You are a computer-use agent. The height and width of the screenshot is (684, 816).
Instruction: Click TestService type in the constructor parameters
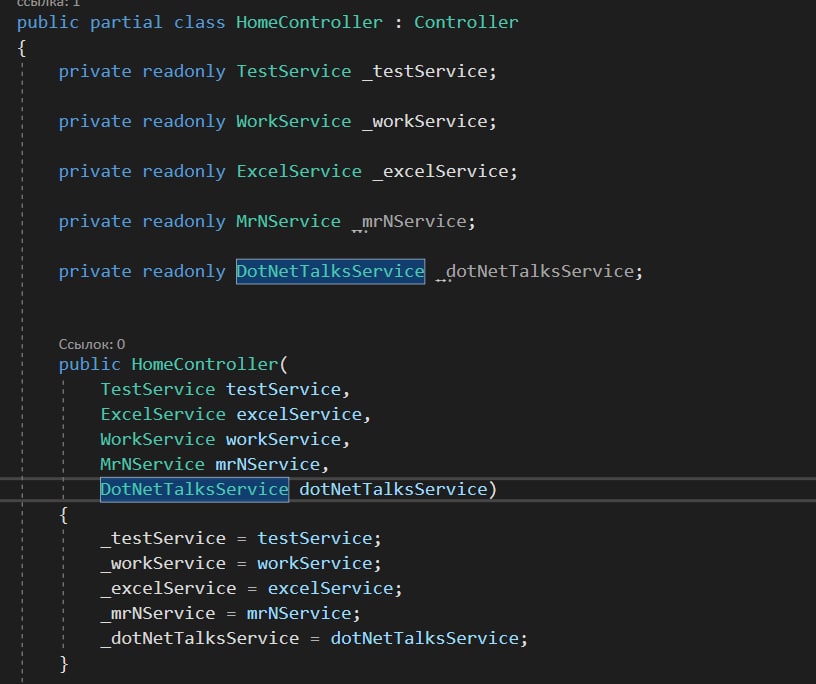pyautogui.click(x=158, y=389)
